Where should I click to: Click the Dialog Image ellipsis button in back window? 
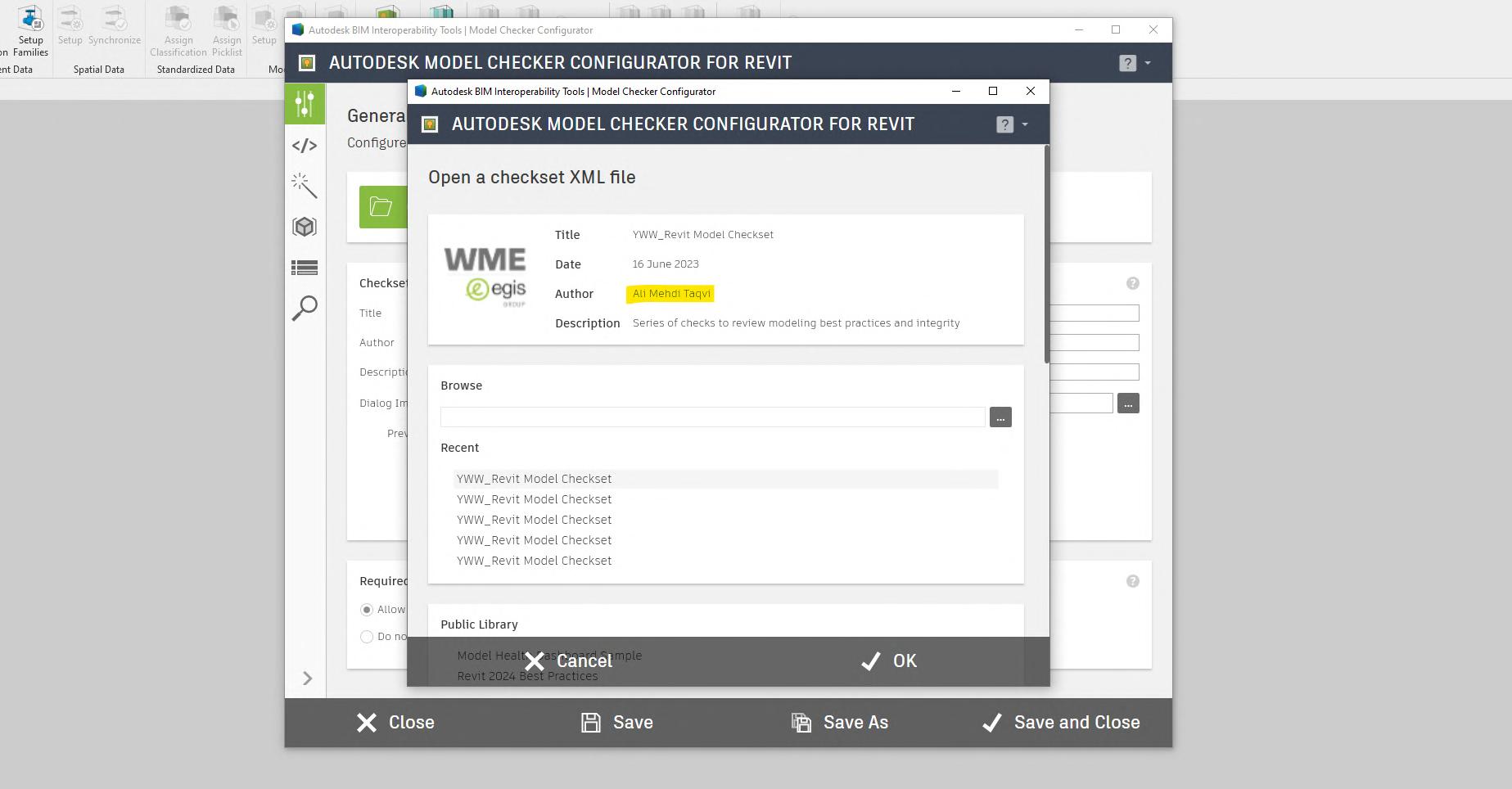point(1128,404)
